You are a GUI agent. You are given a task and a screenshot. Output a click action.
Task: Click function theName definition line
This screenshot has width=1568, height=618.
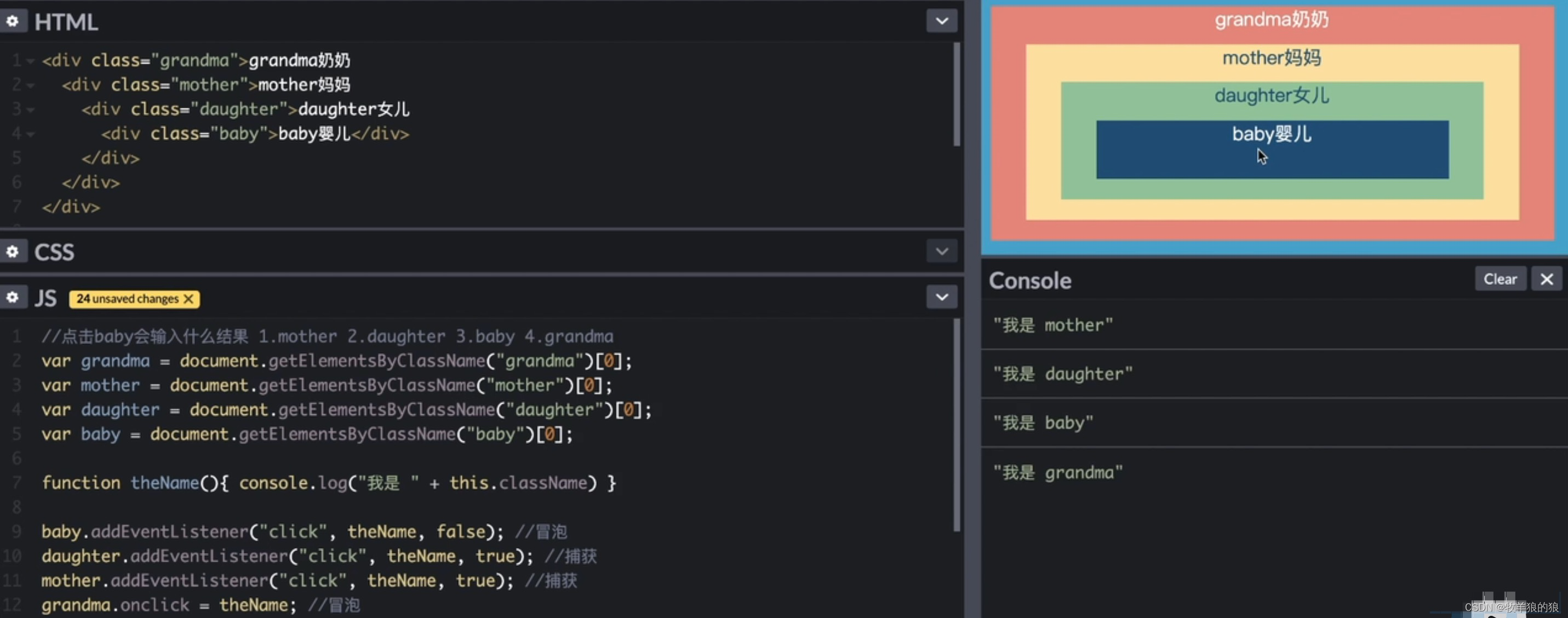329,483
